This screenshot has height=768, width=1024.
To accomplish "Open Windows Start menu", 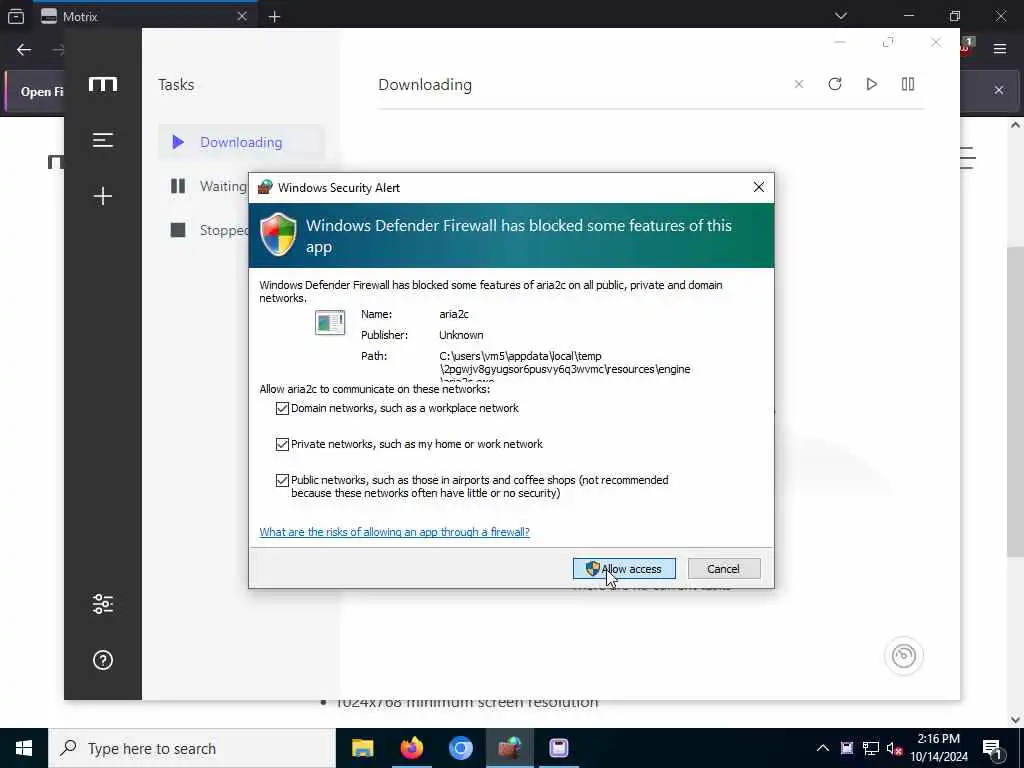I will click(24, 748).
